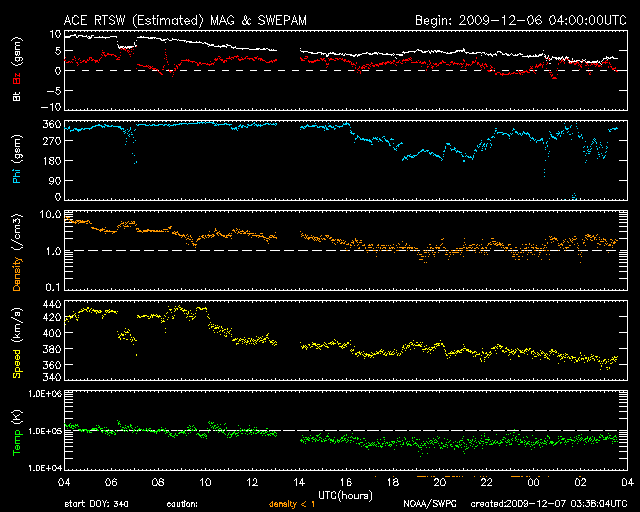Select the Begin 2009-12-06 timestamp text

pos(521,20)
